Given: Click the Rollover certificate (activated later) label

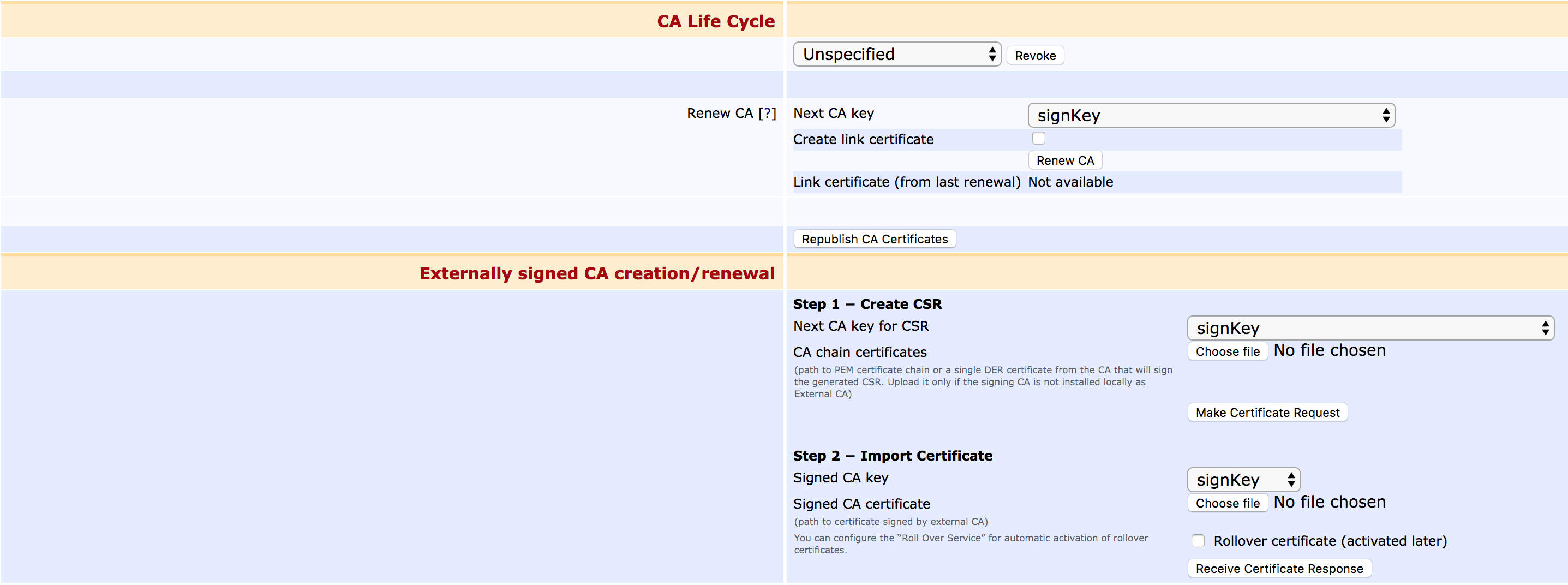Looking at the screenshot, I should tap(1330, 541).
